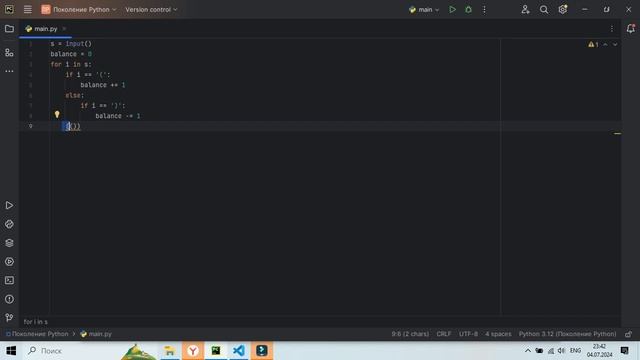Switch ENG keyboard language indicator
This screenshot has height=360, width=640.
(x=575, y=351)
